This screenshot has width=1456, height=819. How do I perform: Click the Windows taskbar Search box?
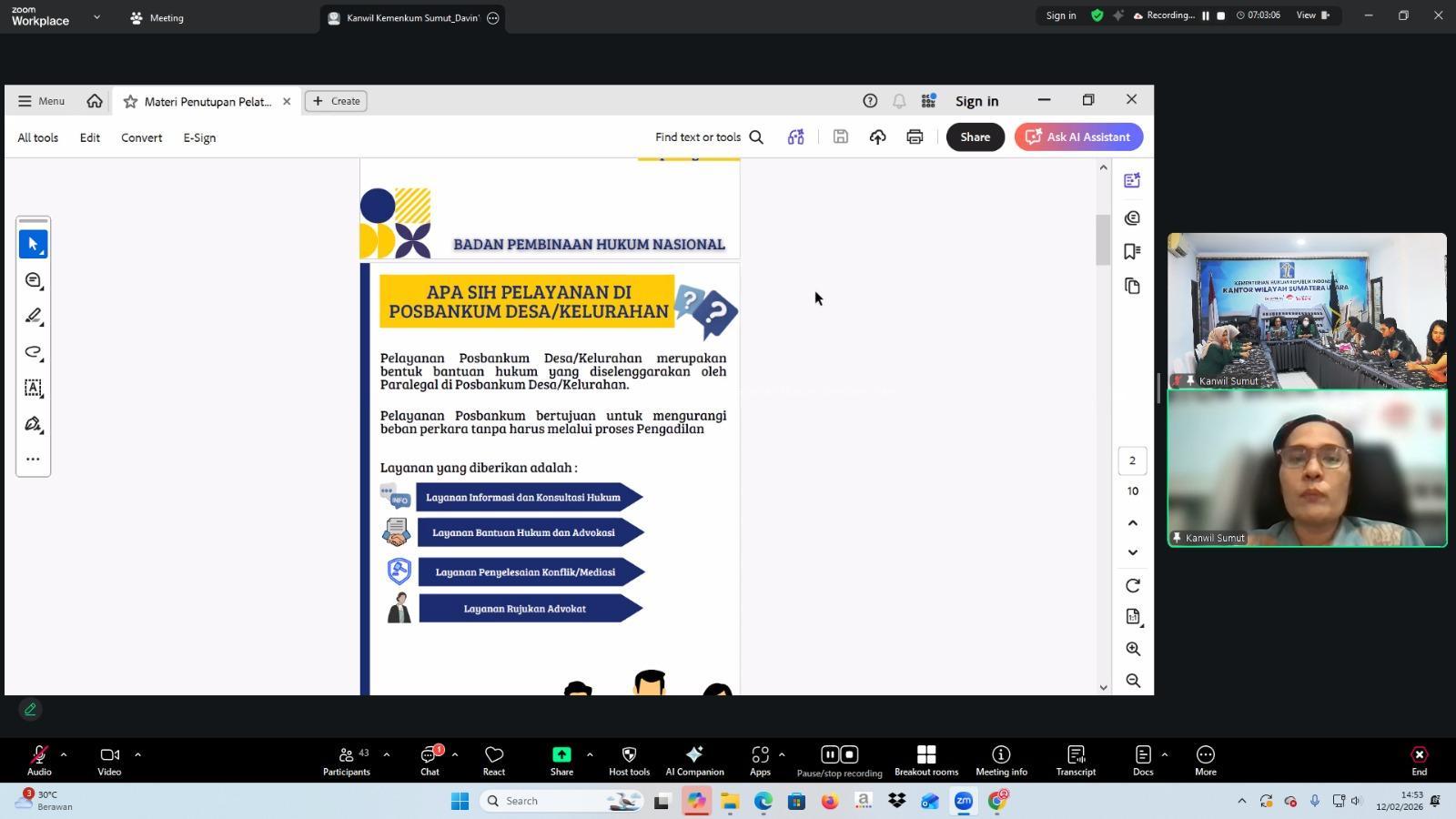tap(555, 801)
